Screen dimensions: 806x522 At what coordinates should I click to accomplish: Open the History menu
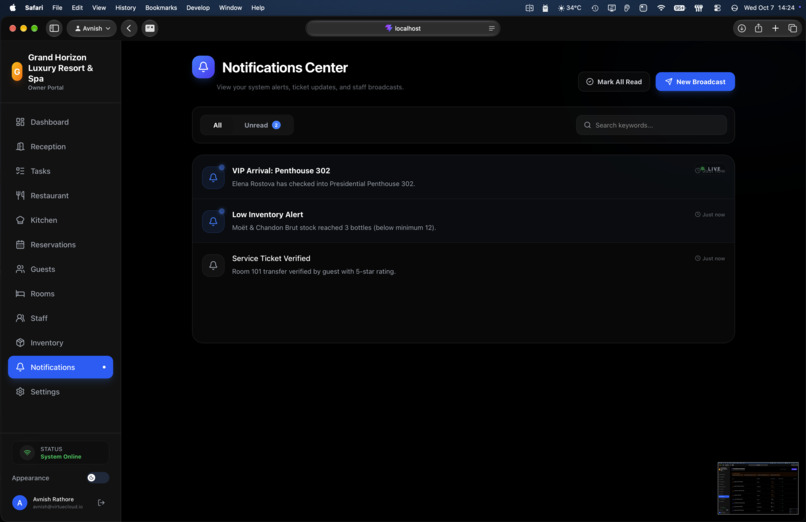click(125, 8)
